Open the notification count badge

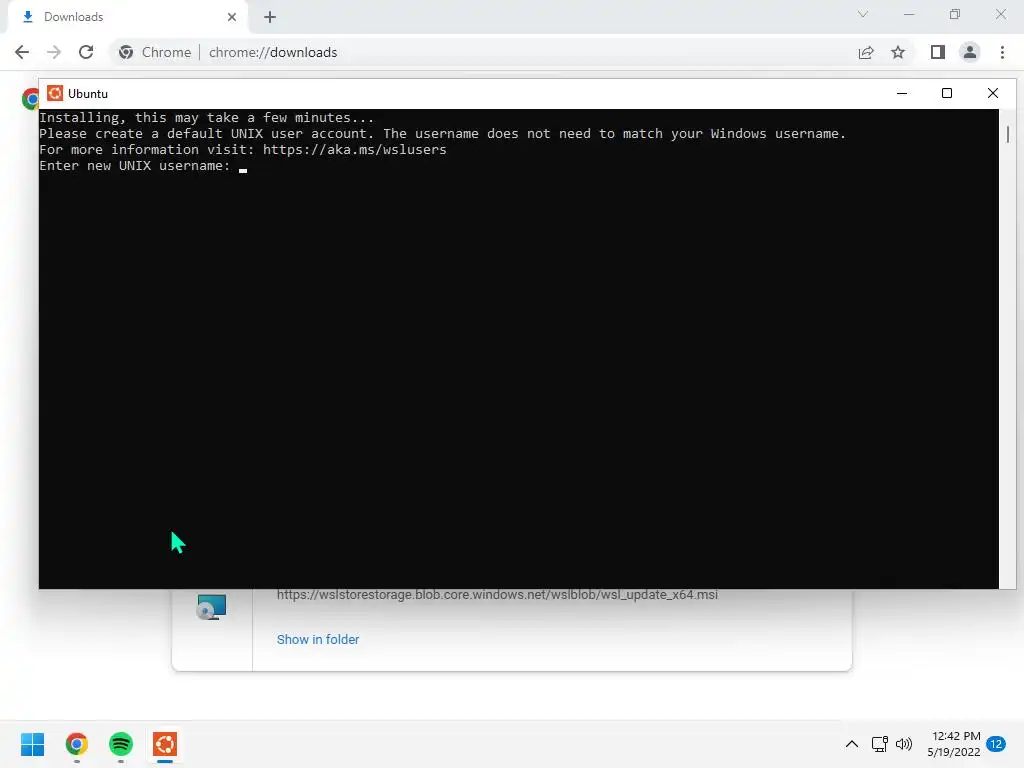[x=996, y=744]
